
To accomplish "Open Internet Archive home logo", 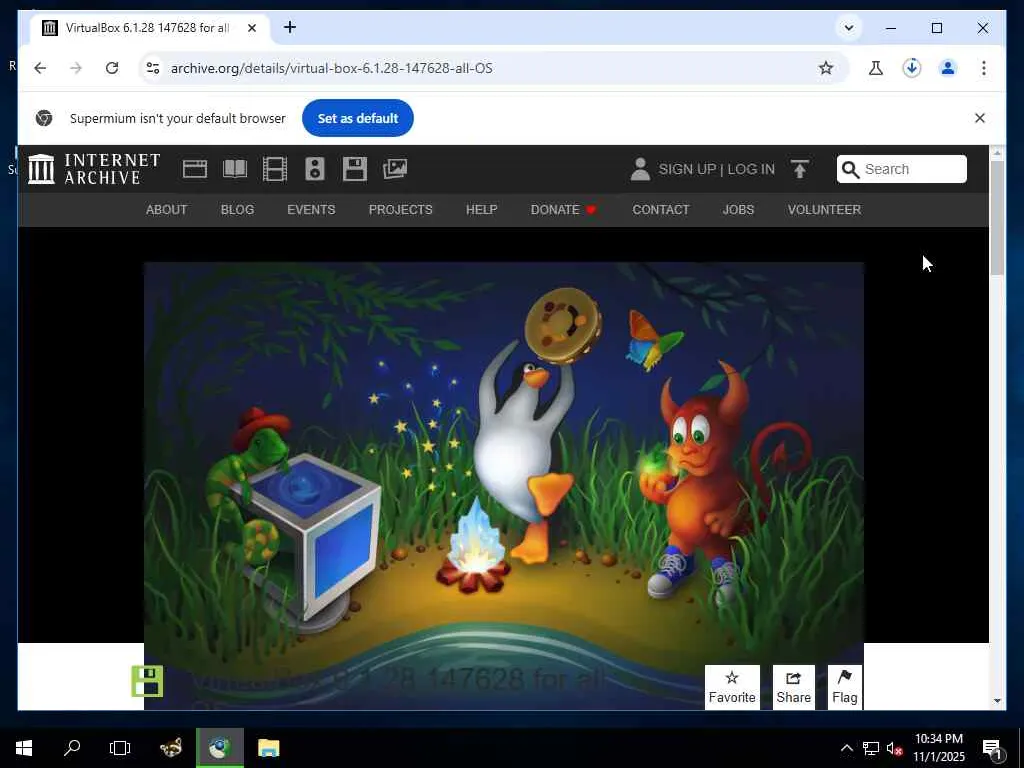I will point(94,169).
